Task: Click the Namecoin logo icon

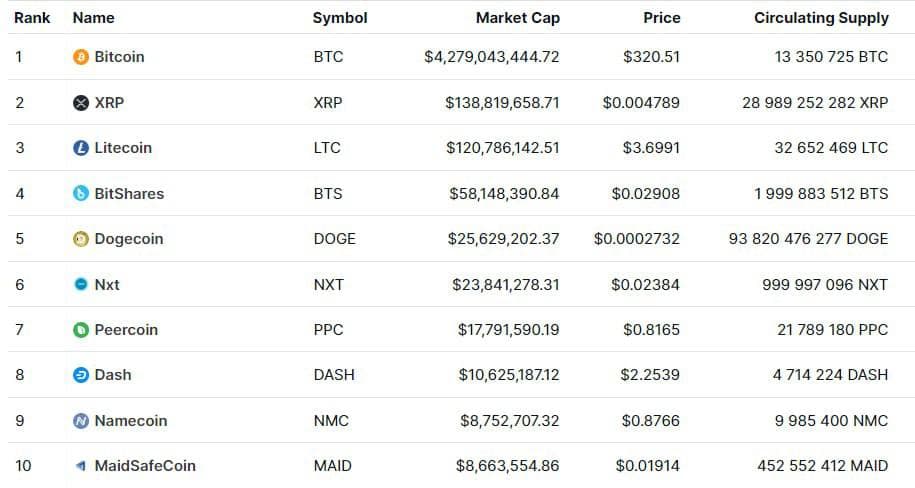Action: pyautogui.click(x=82, y=421)
